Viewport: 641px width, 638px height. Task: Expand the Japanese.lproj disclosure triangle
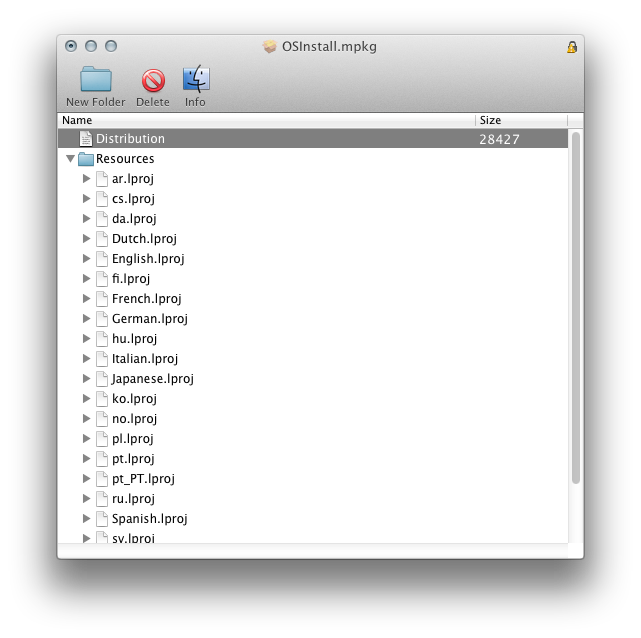(x=86, y=378)
